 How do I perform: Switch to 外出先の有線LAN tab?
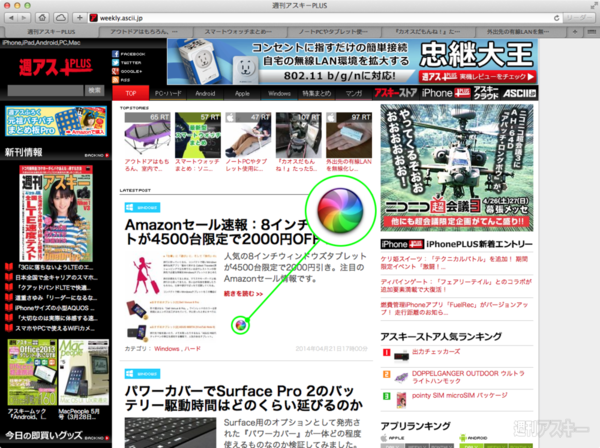pos(521,32)
